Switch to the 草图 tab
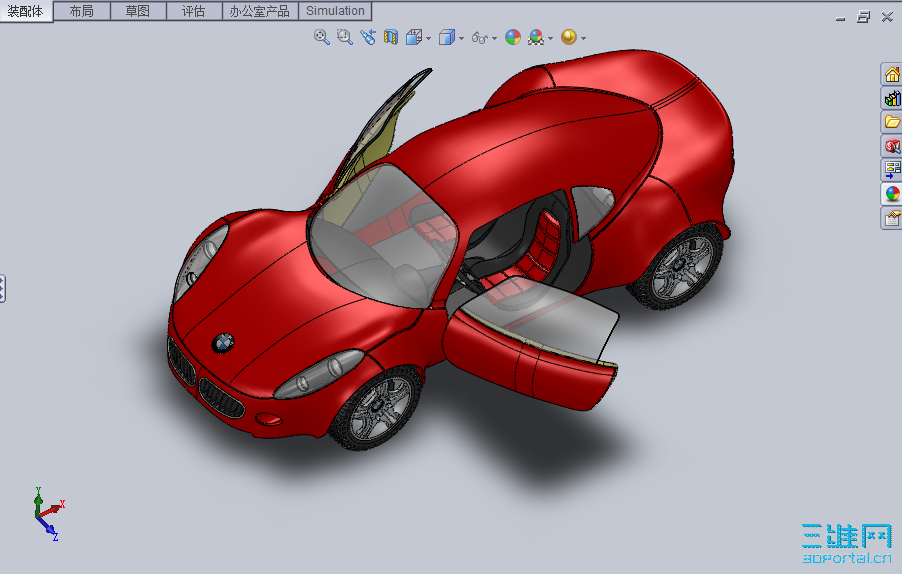The width and height of the screenshot is (902, 574). pos(138,11)
